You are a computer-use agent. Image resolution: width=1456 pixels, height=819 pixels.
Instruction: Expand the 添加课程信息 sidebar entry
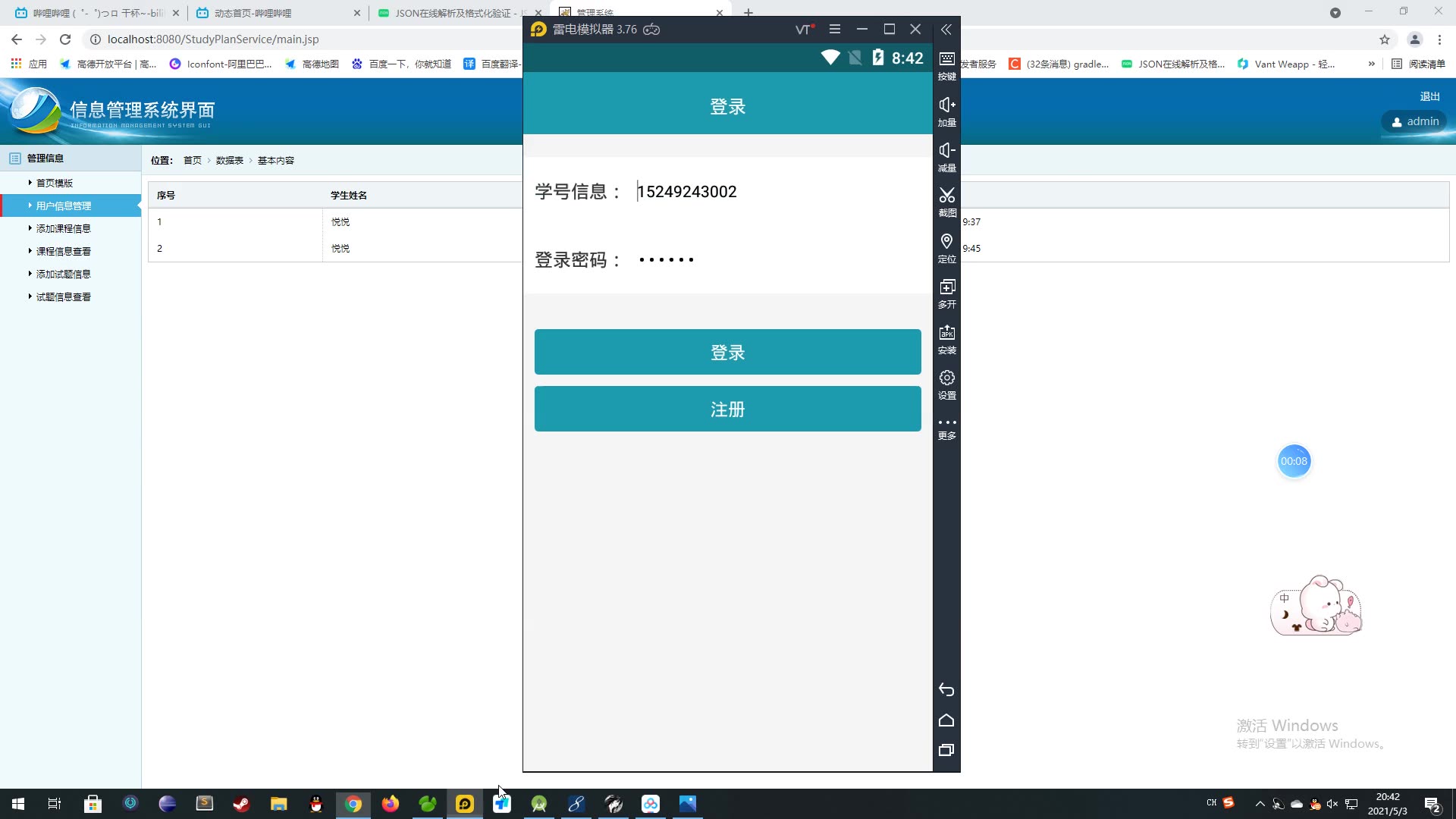pyautogui.click(x=63, y=227)
